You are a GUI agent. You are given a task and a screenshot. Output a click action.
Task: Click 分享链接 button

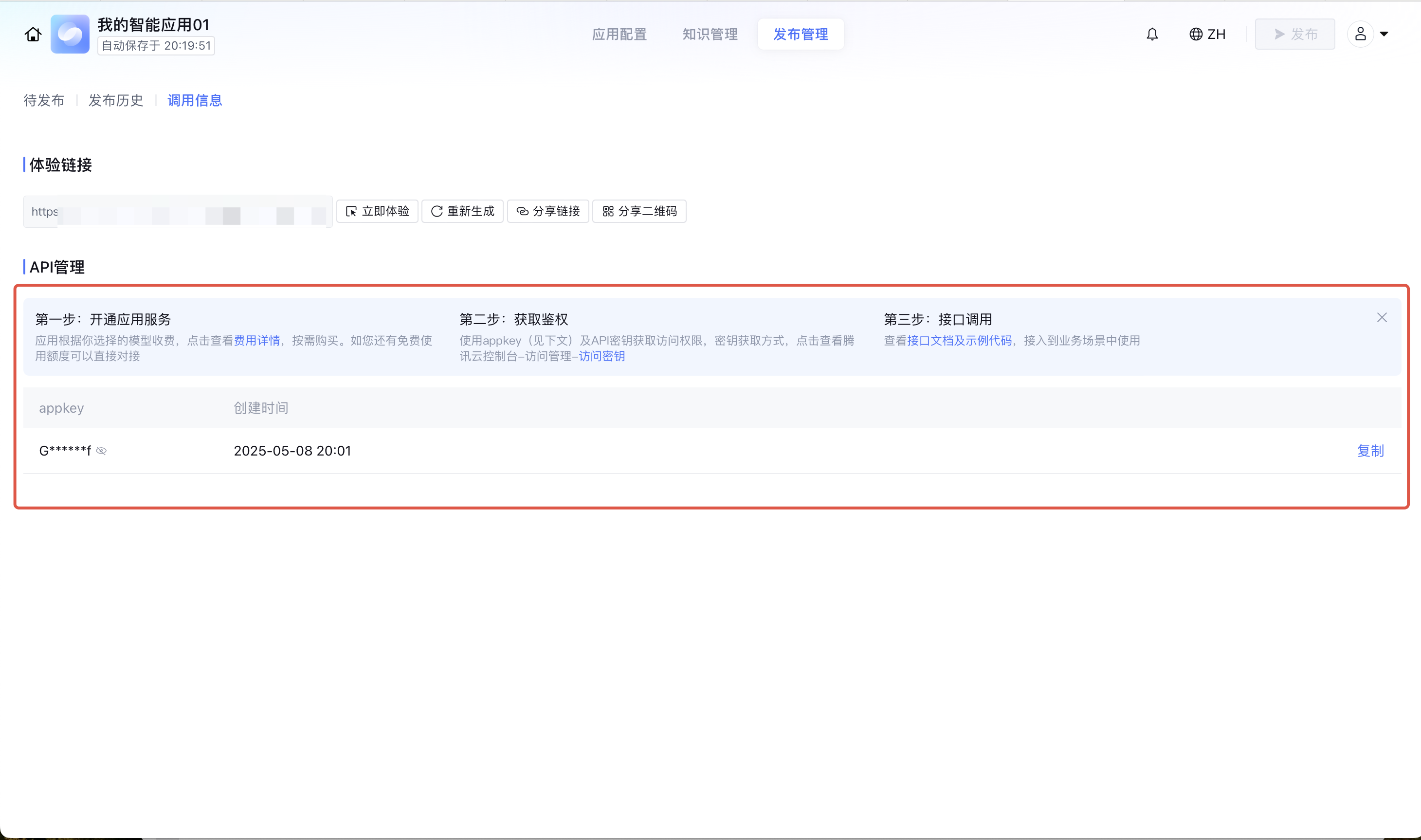[548, 211]
